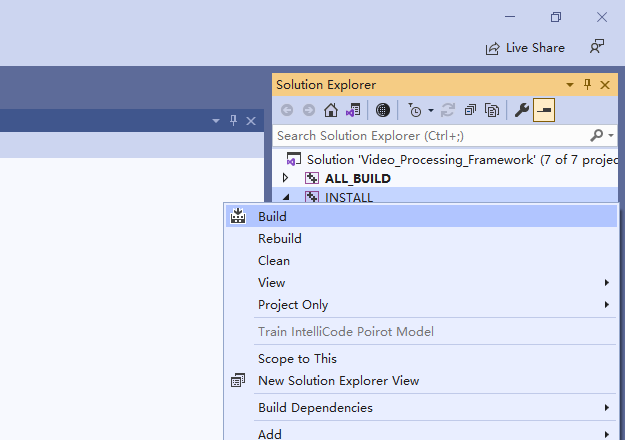Select Scope to This menu item
The height and width of the screenshot is (440, 625).
[x=421, y=359]
